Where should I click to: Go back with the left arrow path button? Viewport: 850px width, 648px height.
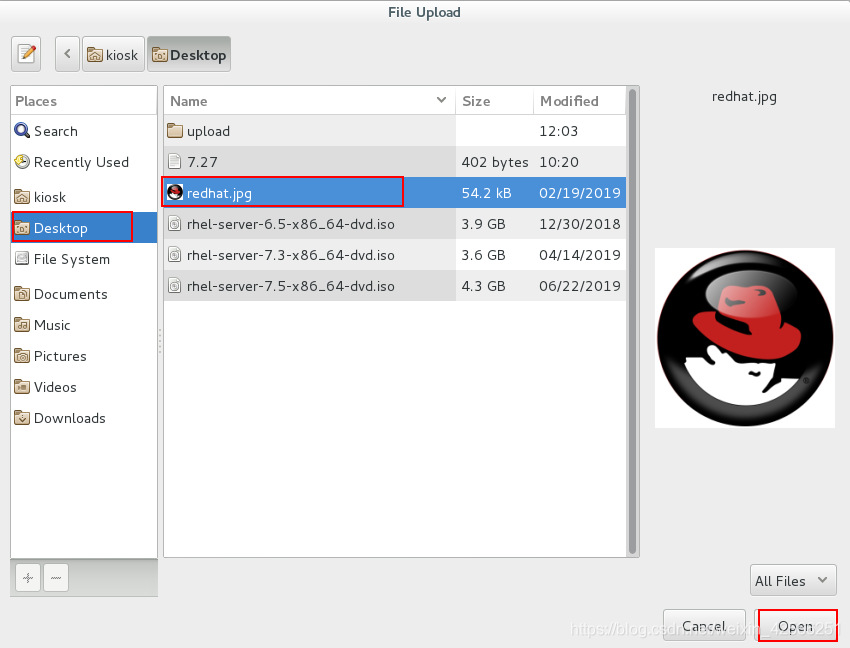tap(67, 54)
